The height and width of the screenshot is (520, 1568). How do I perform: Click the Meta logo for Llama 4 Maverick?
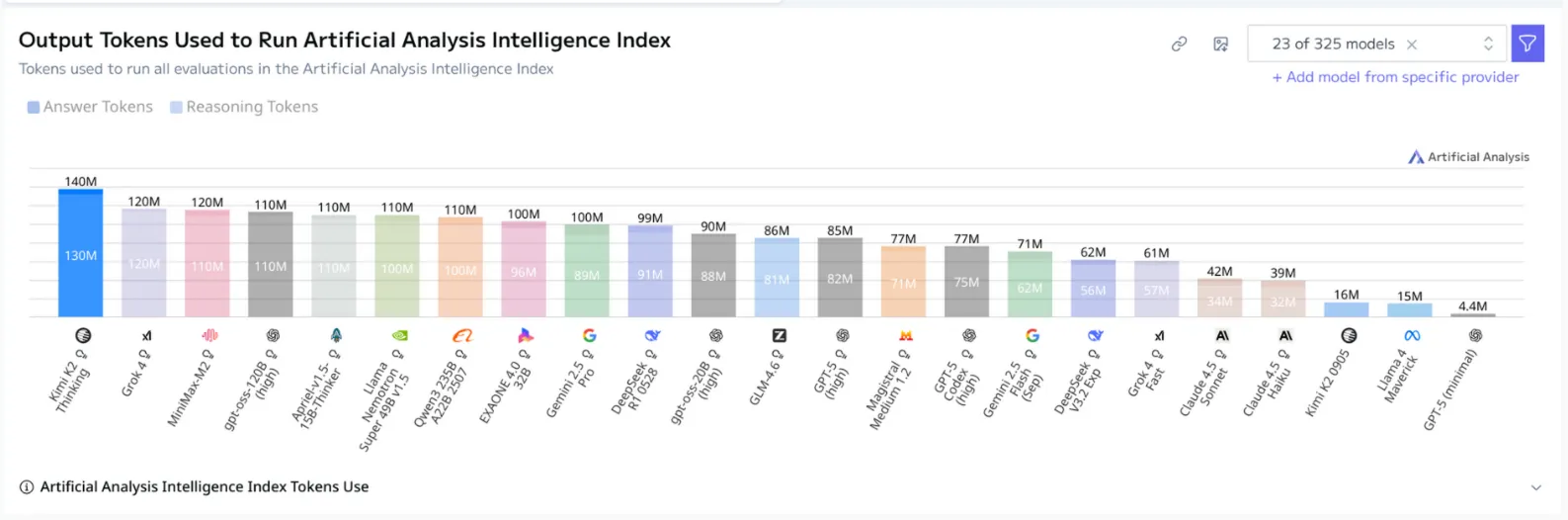click(1412, 336)
